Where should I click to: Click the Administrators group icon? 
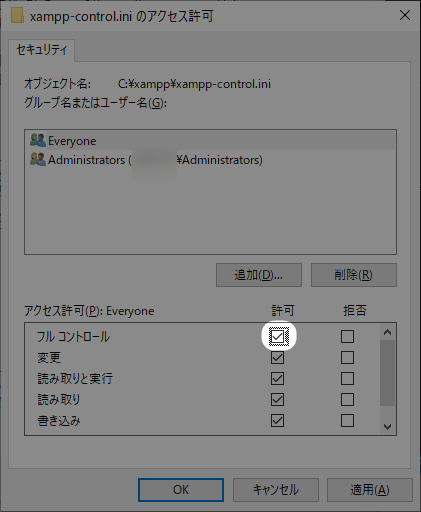click(38, 159)
